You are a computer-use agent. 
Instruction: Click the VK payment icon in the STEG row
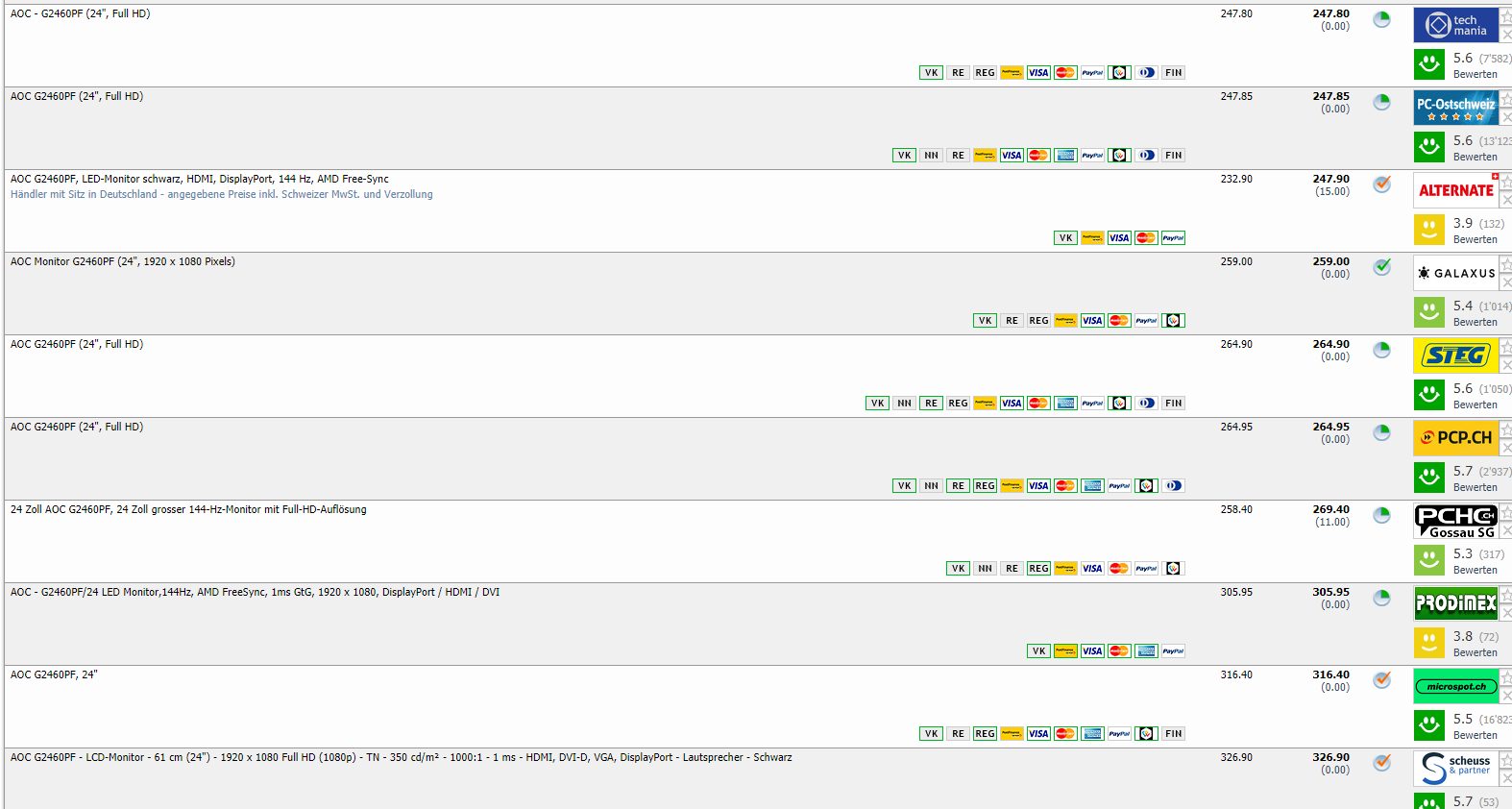[877, 404]
